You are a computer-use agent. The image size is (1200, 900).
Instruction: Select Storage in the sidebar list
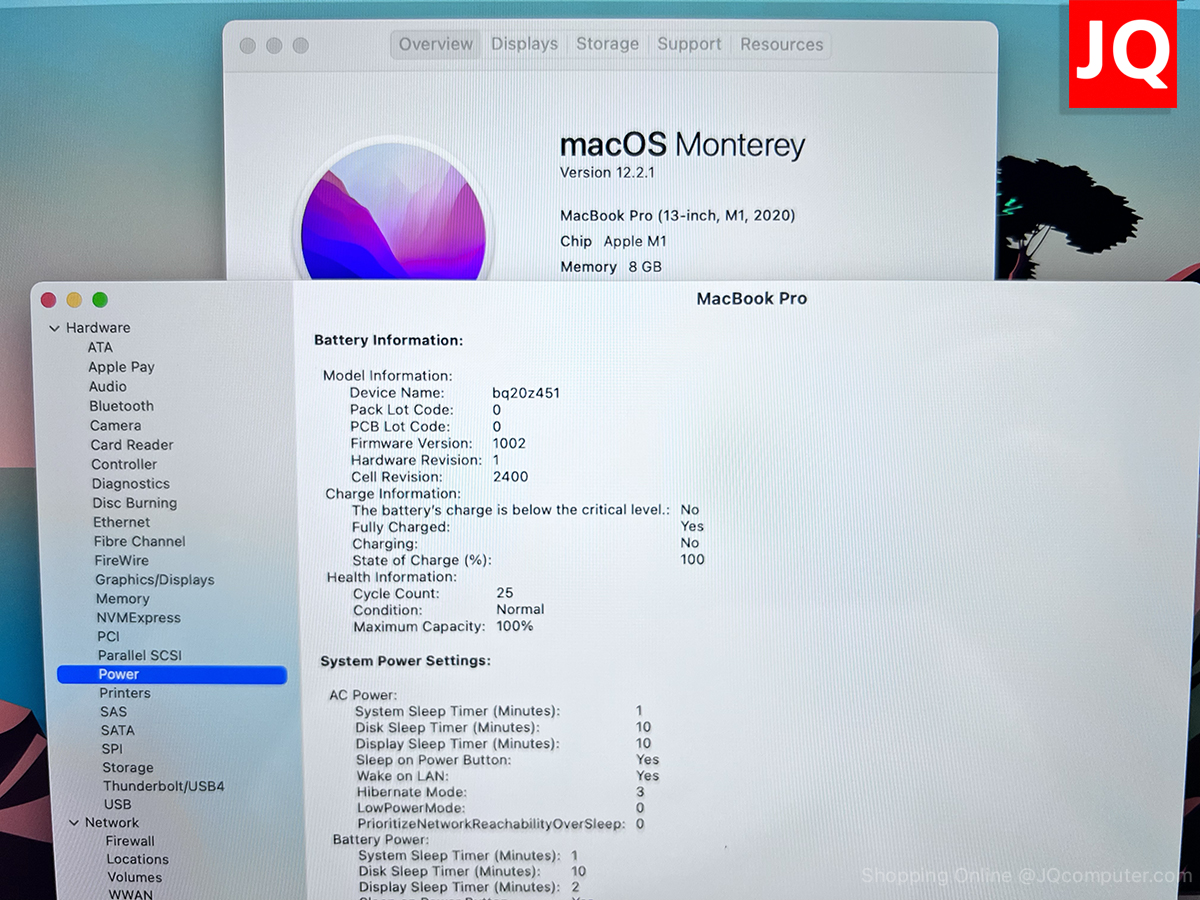click(x=128, y=768)
